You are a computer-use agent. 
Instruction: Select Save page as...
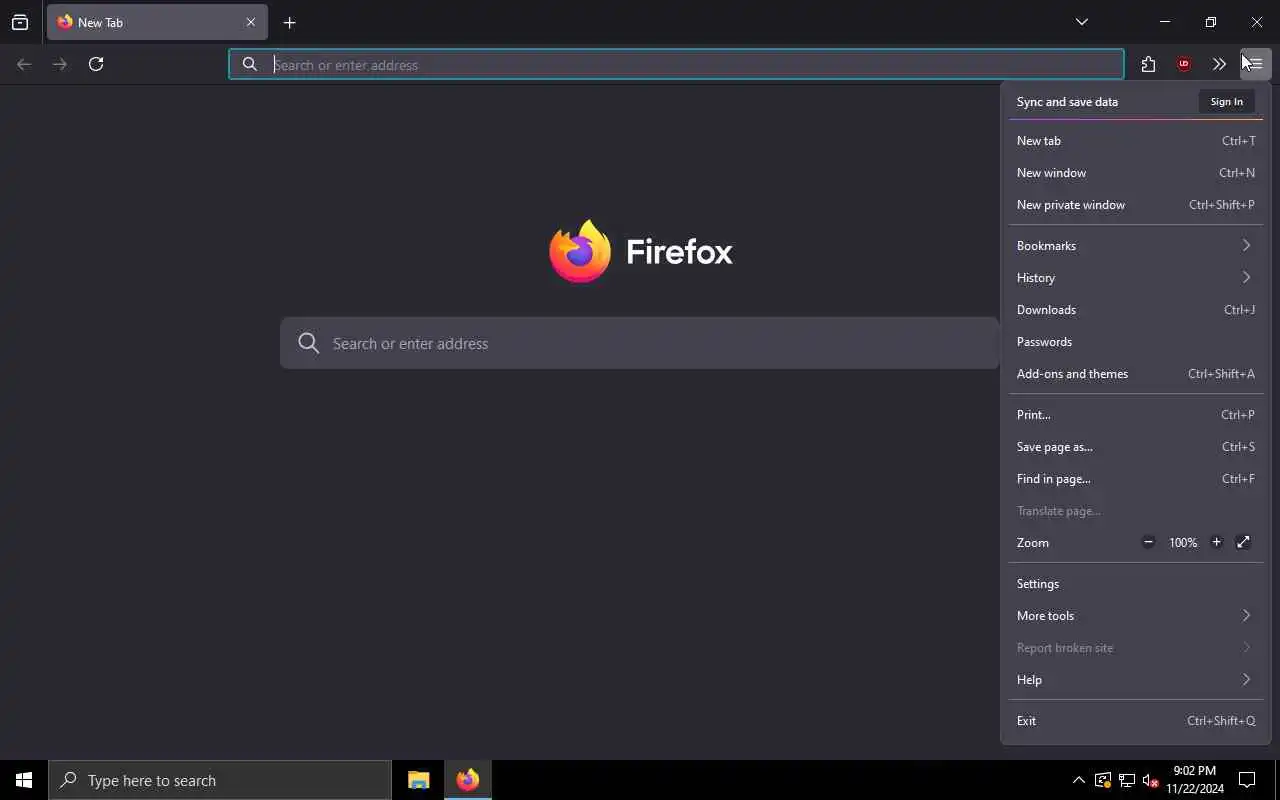pyautogui.click(x=1136, y=447)
